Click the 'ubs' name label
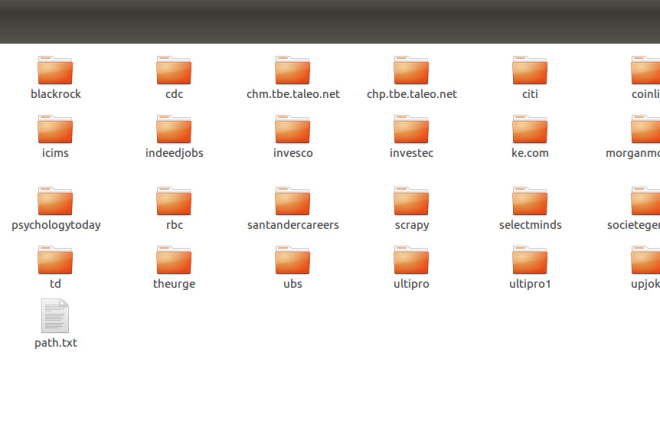The image size is (660, 440). point(293,284)
